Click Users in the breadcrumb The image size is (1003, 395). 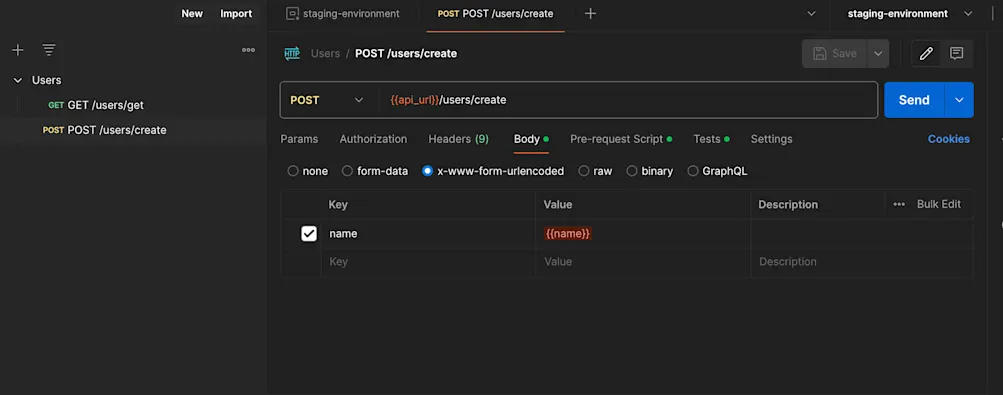(326, 54)
